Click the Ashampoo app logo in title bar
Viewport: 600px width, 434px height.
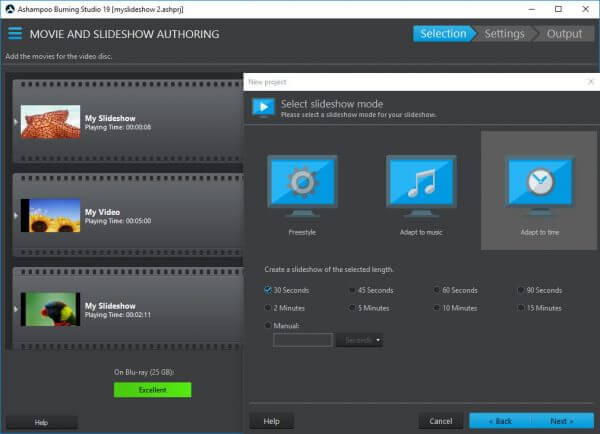[10, 9]
